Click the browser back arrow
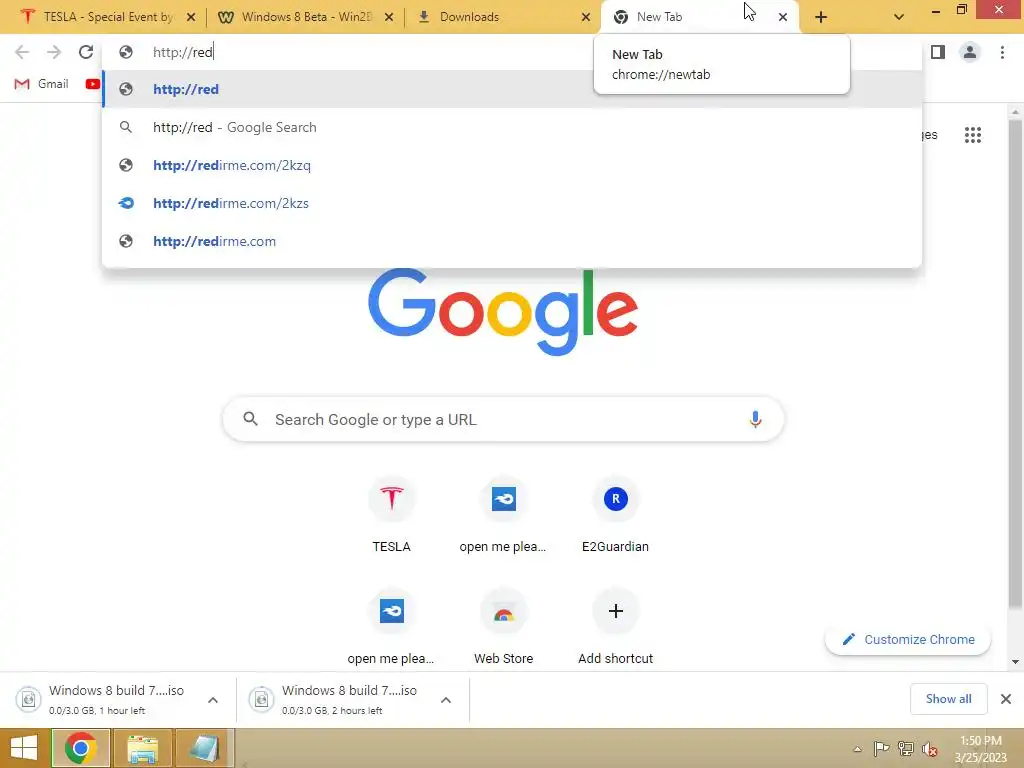 coord(22,52)
